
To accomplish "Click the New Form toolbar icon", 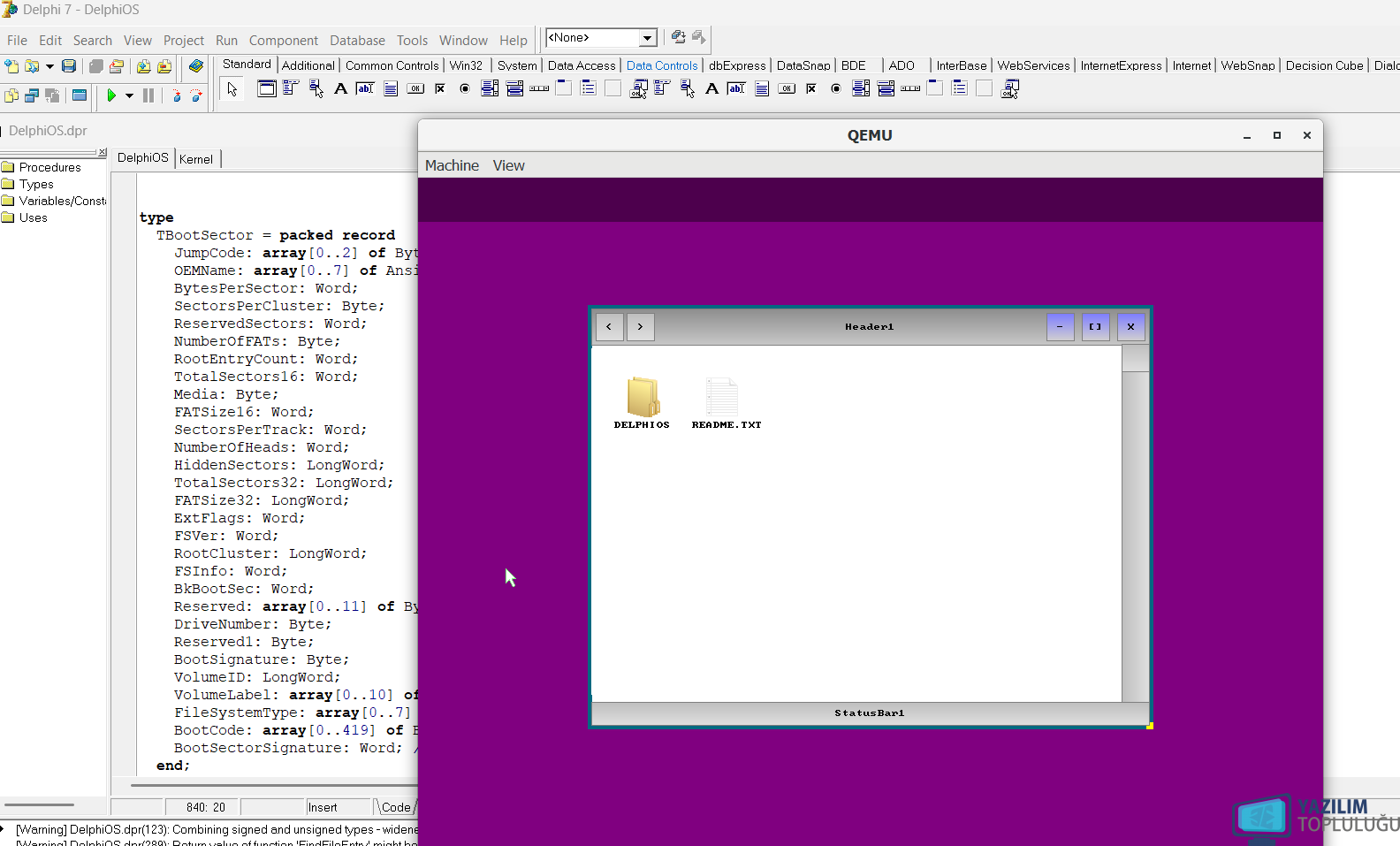I will click(80, 95).
